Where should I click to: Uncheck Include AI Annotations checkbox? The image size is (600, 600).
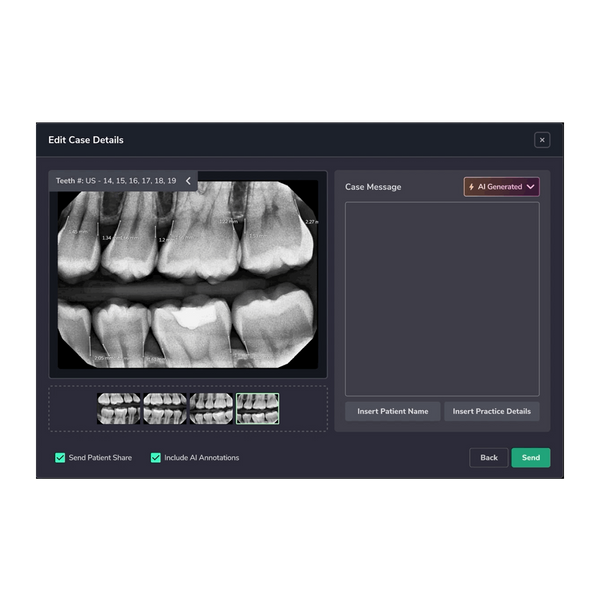(156, 458)
